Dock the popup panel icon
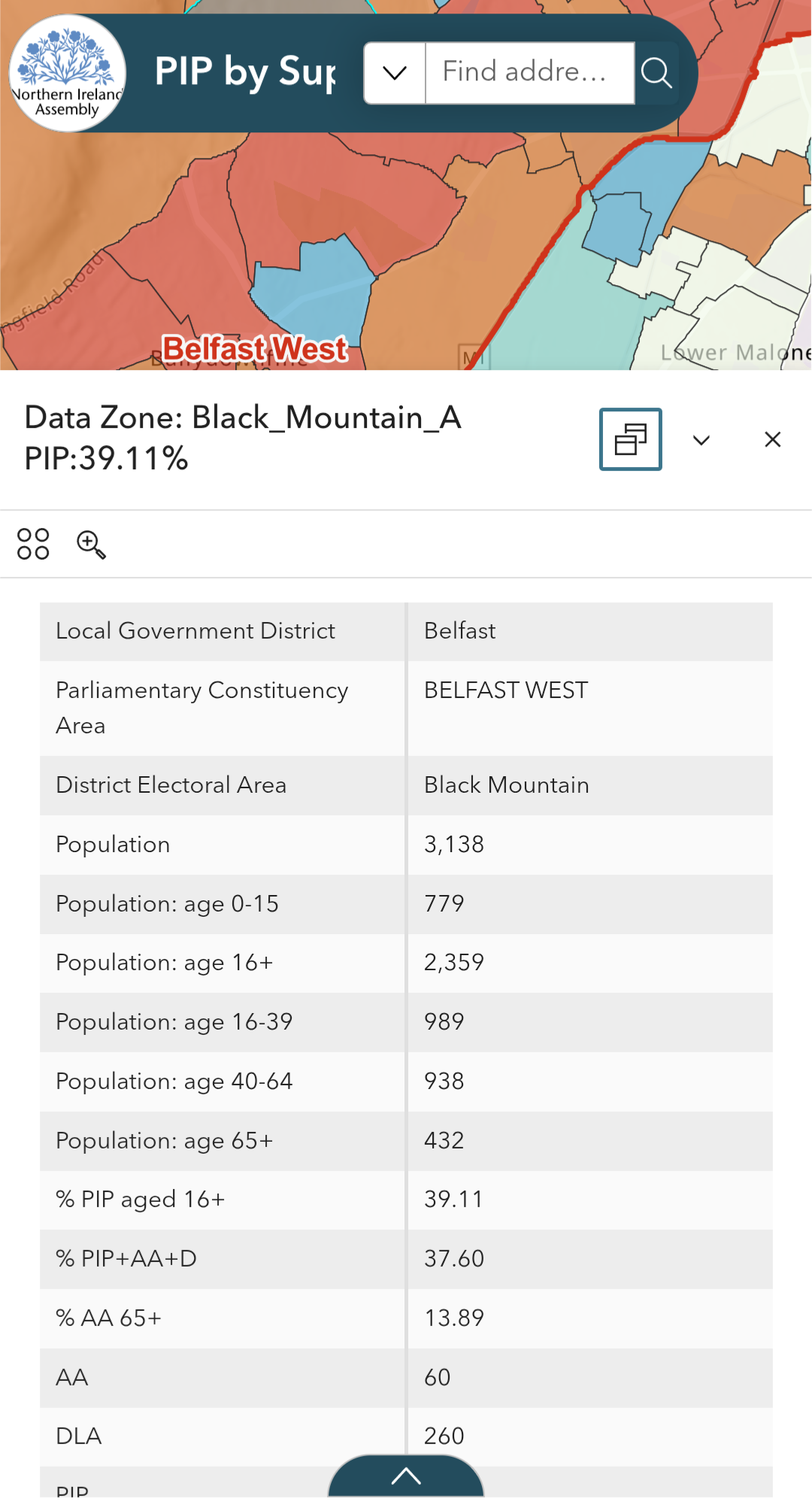This screenshot has width=812, height=1505. click(x=630, y=439)
